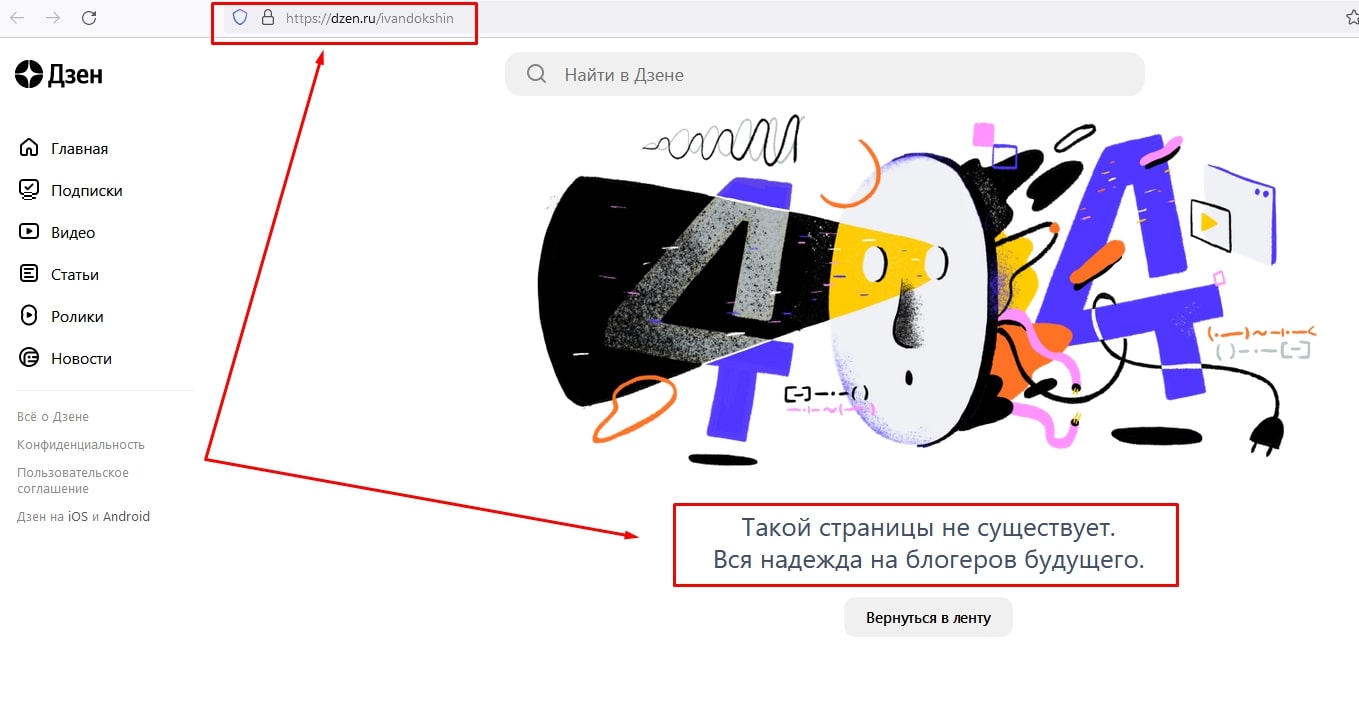Open the Конфиденциальность link
This screenshot has width=1359, height=725.
click(x=81, y=445)
